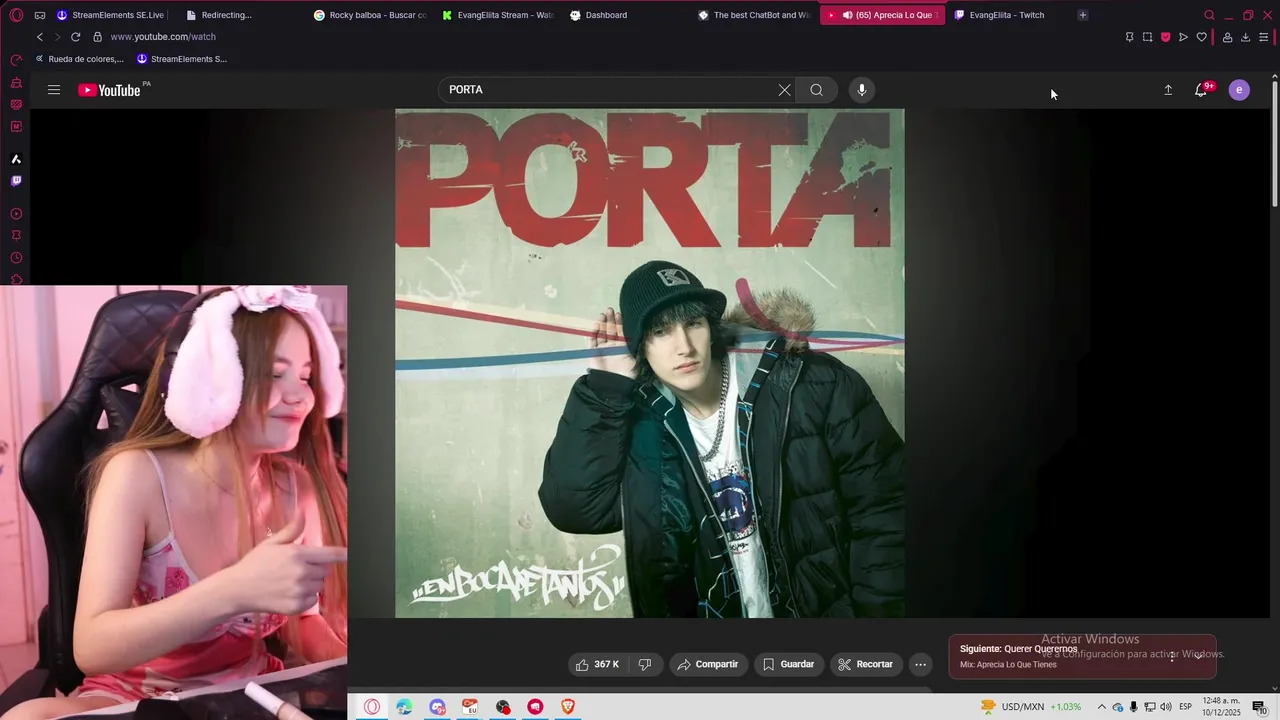Show hidden system tray icons

pos(1102,707)
